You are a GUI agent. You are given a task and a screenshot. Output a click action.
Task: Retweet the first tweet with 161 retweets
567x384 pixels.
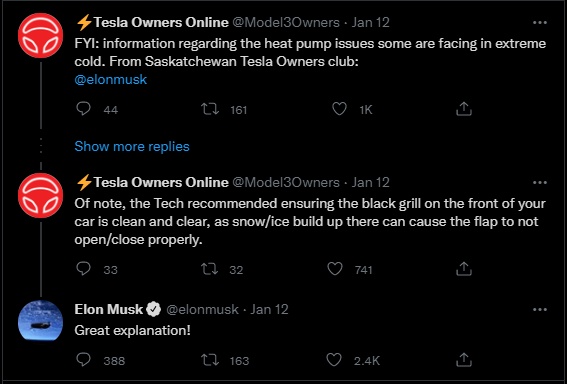pos(210,109)
